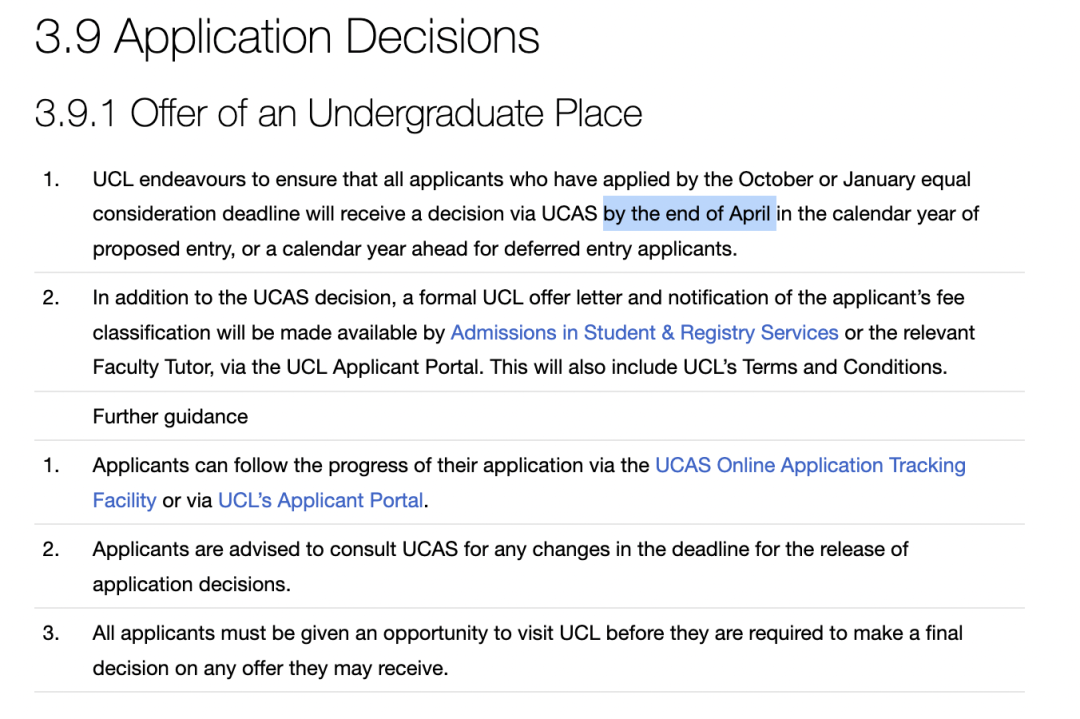Open the UCAS Online Application Tracking link

pyautogui.click(x=810, y=466)
